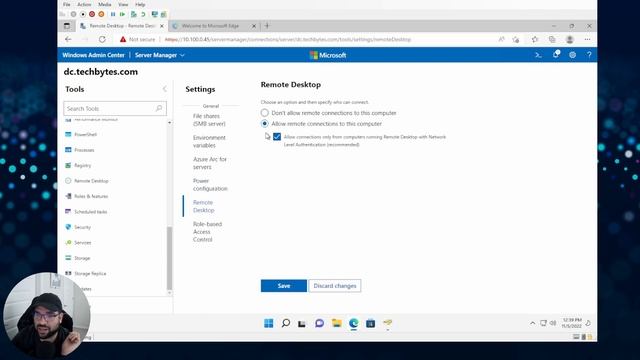Open the settings gear in header
Image resolution: width=640 pixels, height=360 pixels.
point(573,55)
